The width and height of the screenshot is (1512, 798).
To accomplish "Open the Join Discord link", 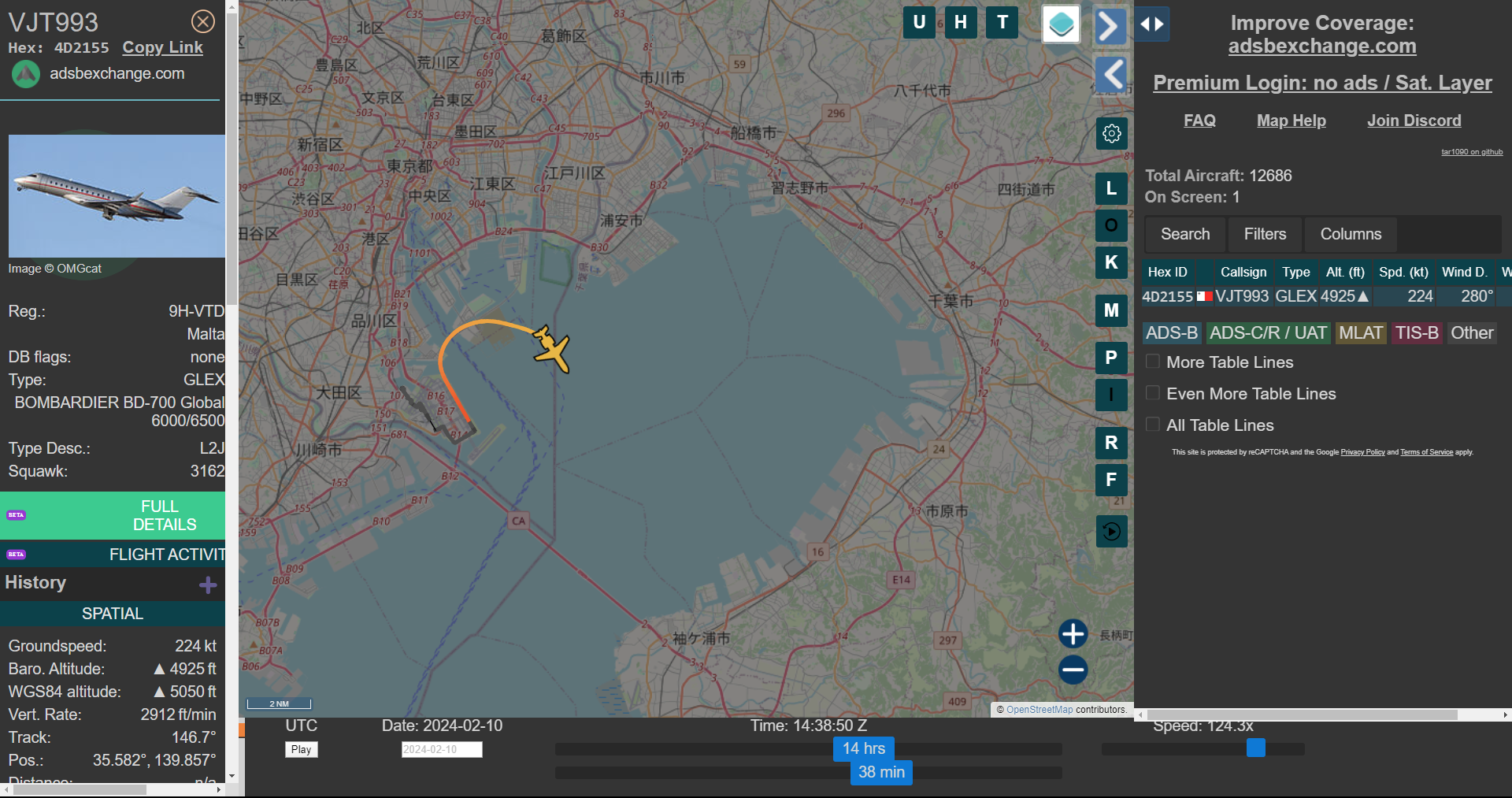I will (1414, 121).
